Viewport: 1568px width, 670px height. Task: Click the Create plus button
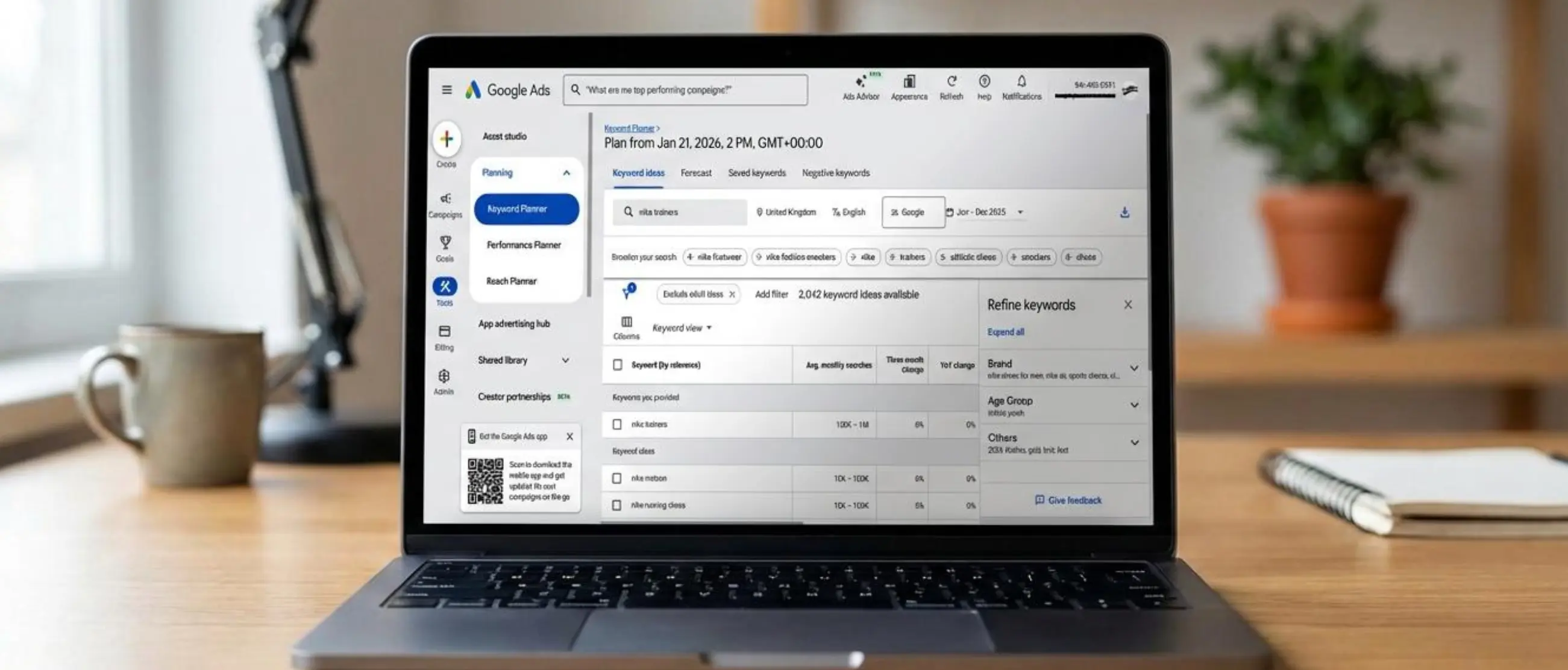(446, 139)
